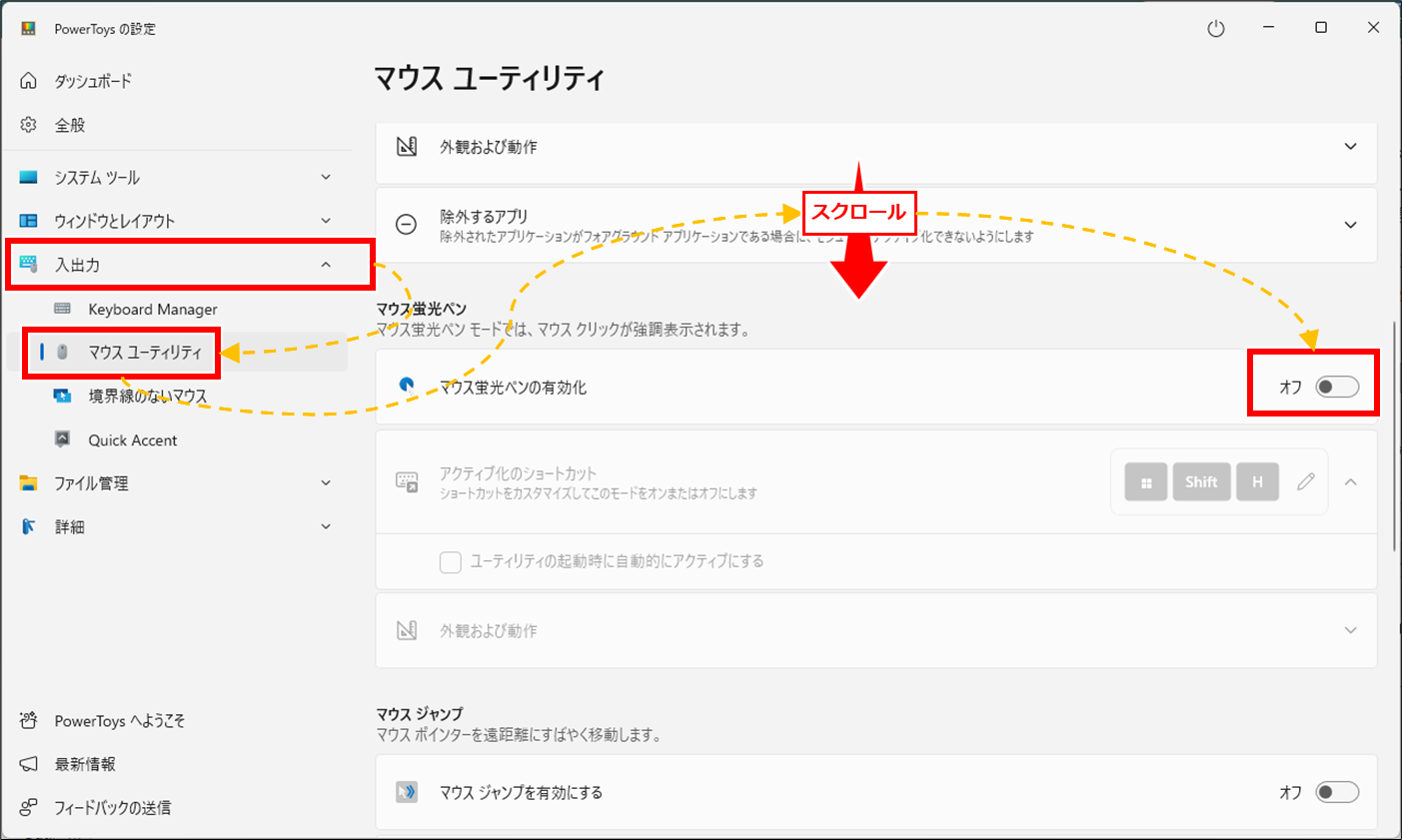Screen dimensions: 1402x840
Task: Open ダッシュボード home icon
Action: (x=29, y=81)
